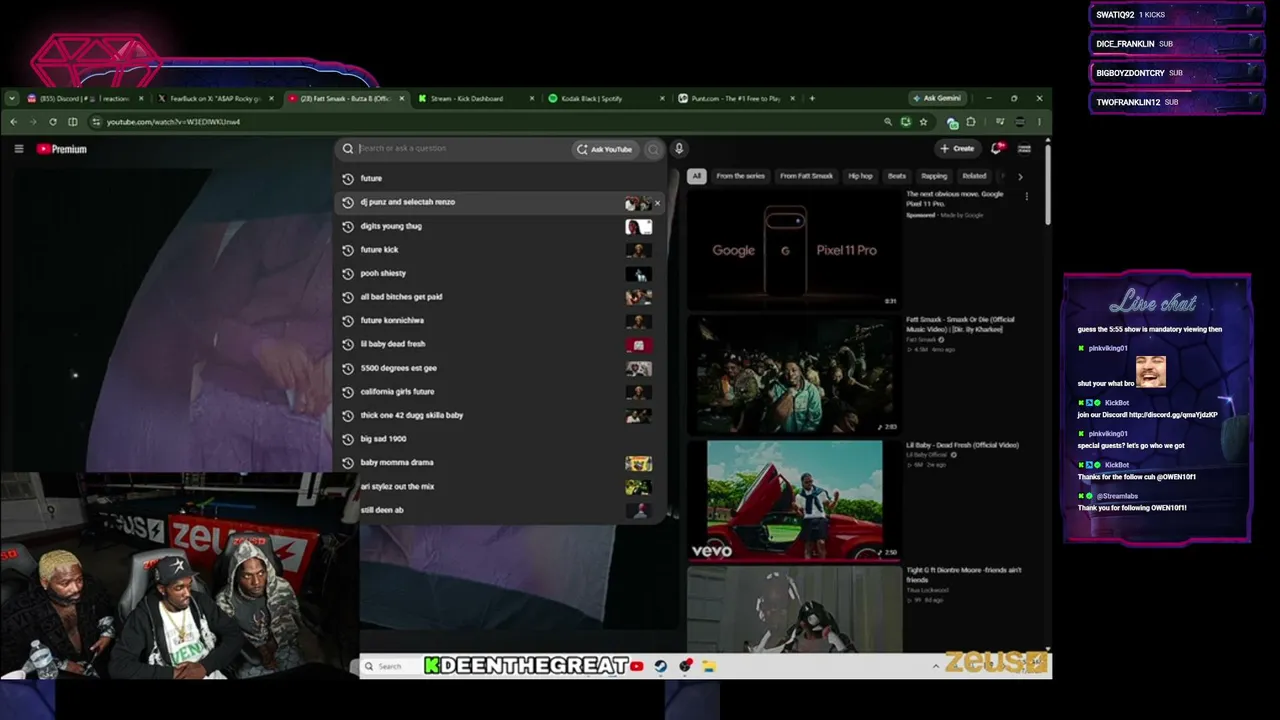
Task: Open the Chrome three-dot menu
Action: pos(1039,122)
